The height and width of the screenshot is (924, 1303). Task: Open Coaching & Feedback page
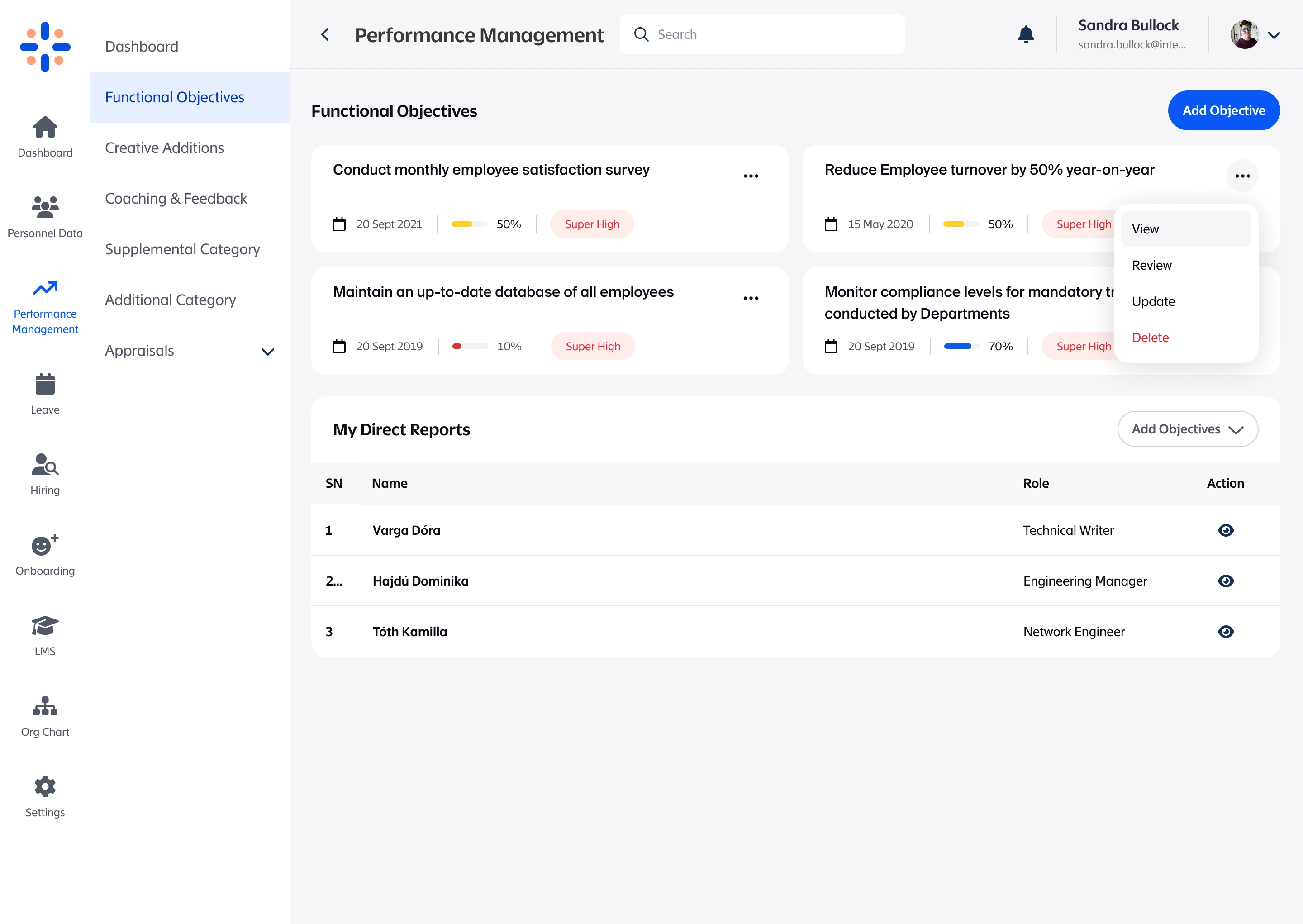[176, 199]
